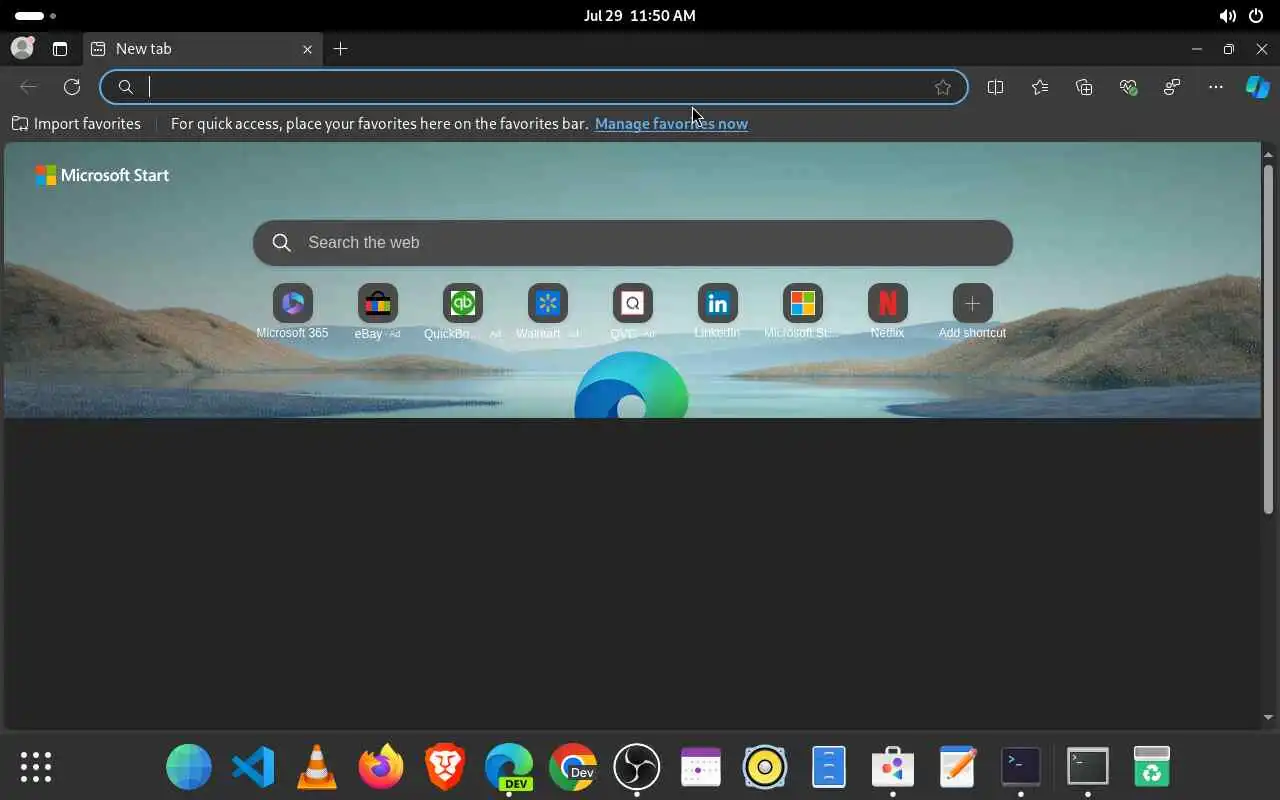This screenshot has height=800, width=1280.
Task: Open Manage favorites now link
Action: click(x=671, y=124)
